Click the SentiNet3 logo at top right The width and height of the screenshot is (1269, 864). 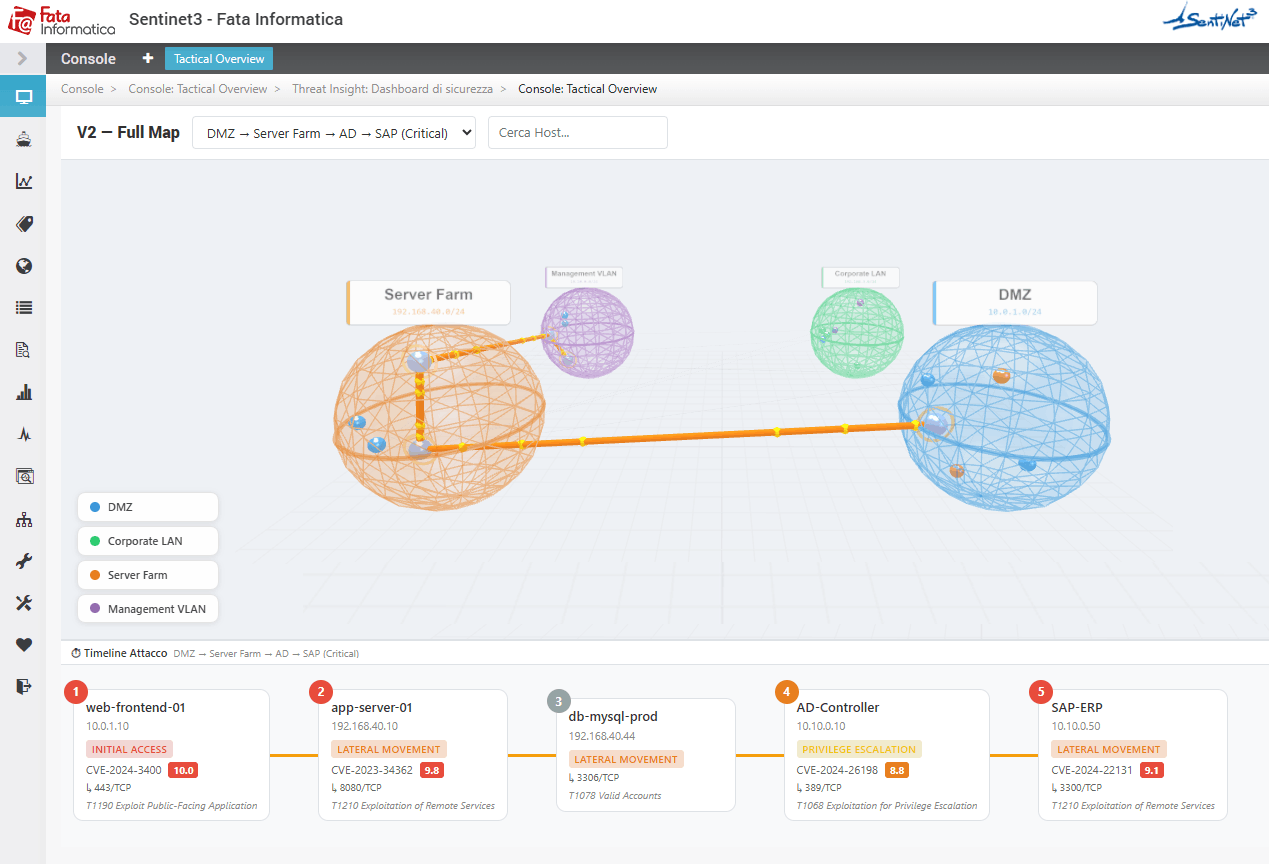[1208, 18]
